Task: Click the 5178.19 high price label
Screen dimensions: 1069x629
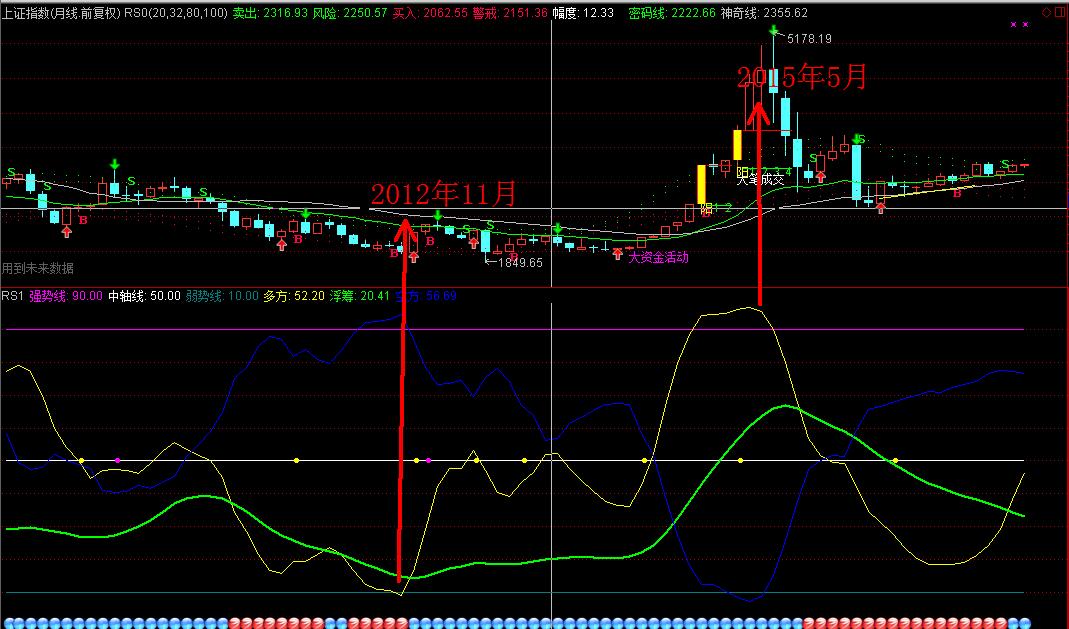Action: pos(809,39)
